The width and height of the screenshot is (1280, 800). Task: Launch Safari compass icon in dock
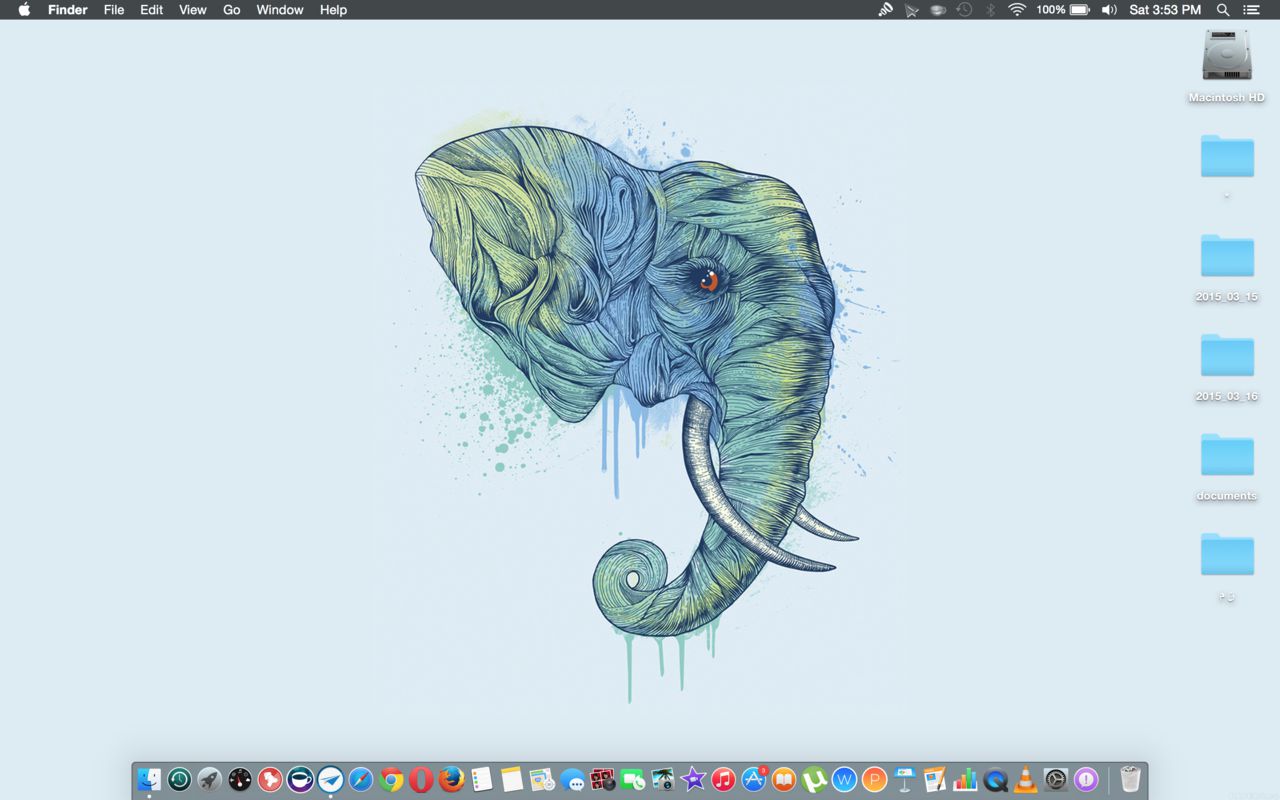[x=361, y=779]
